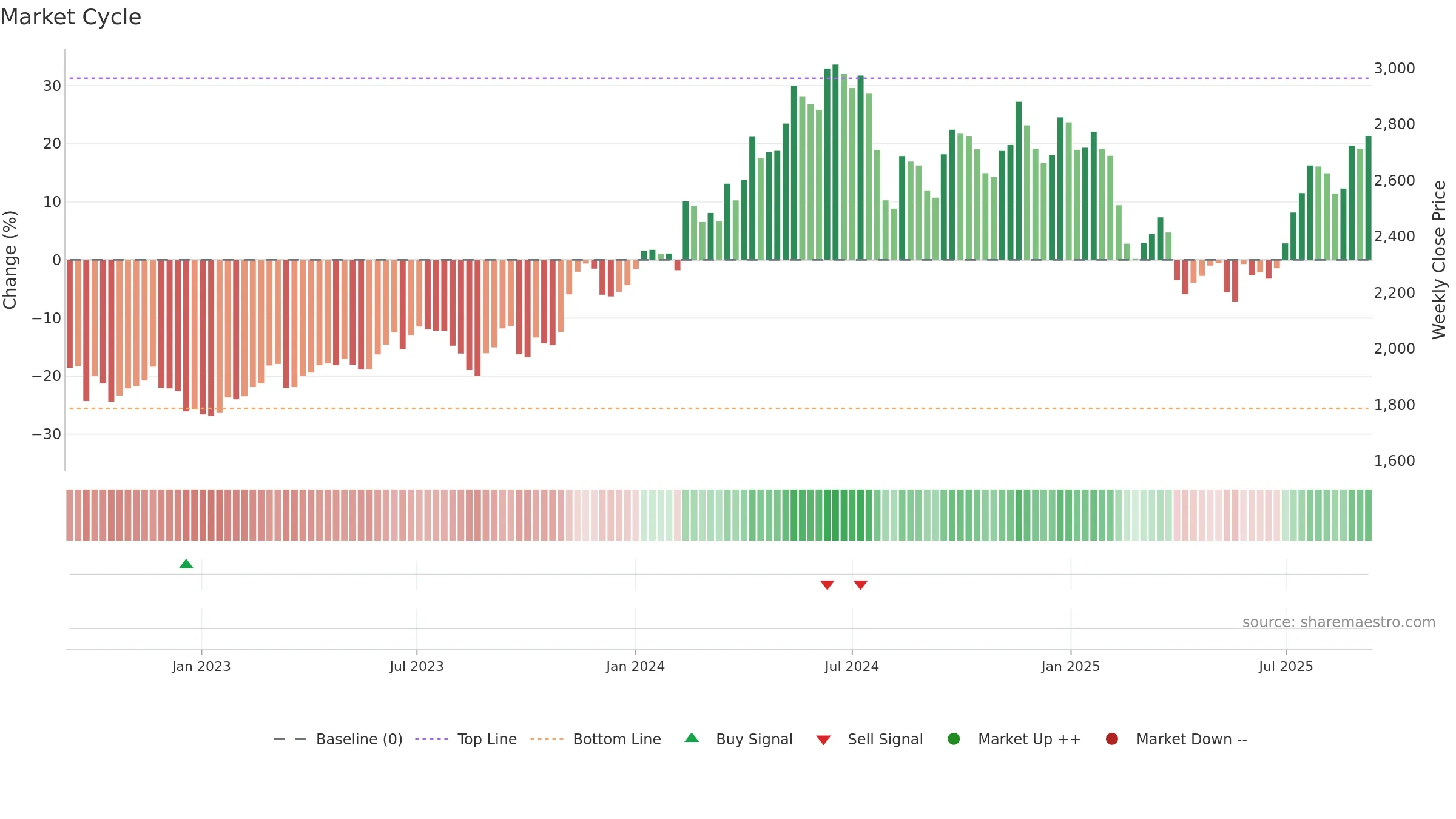The width and height of the screenshot is (1456, 819).
Task: Click the 3,000 price axis label
Action: click(1395, 69)
